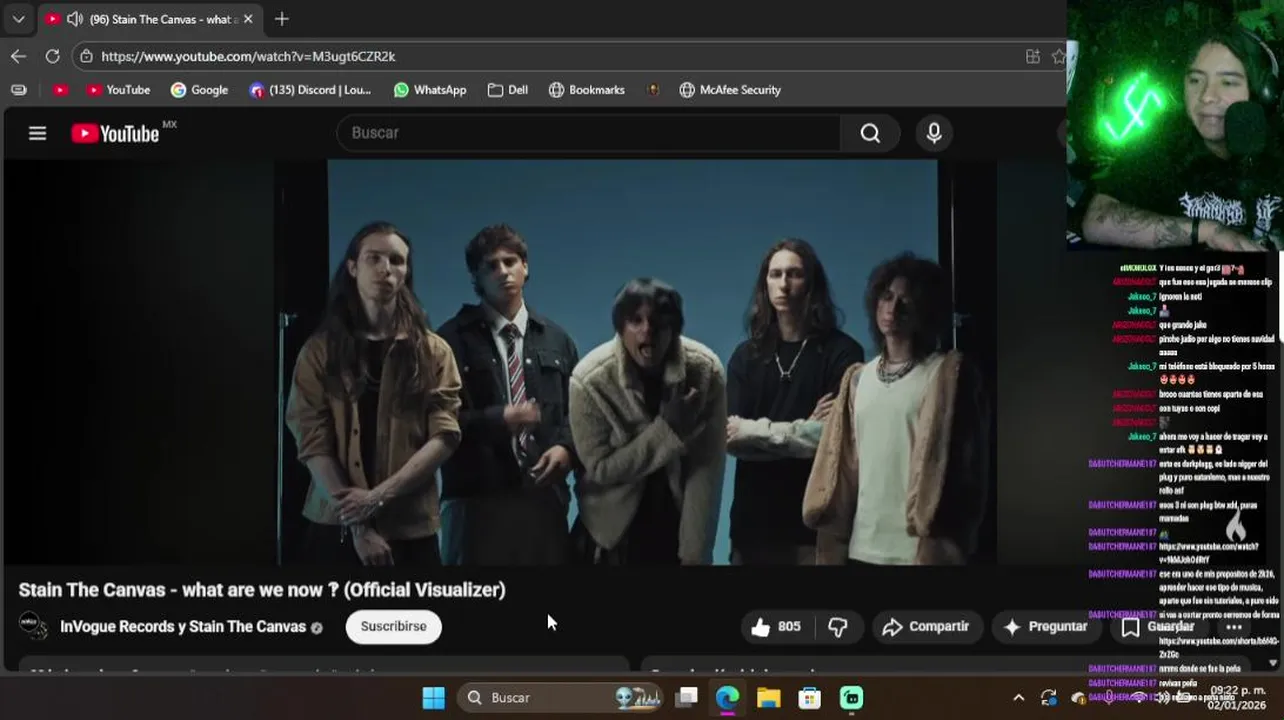Image resolution: width=1284 pixels, height=720 pixels.
Task: Open File Explorer from the taskbar
Action: point(768,698)
